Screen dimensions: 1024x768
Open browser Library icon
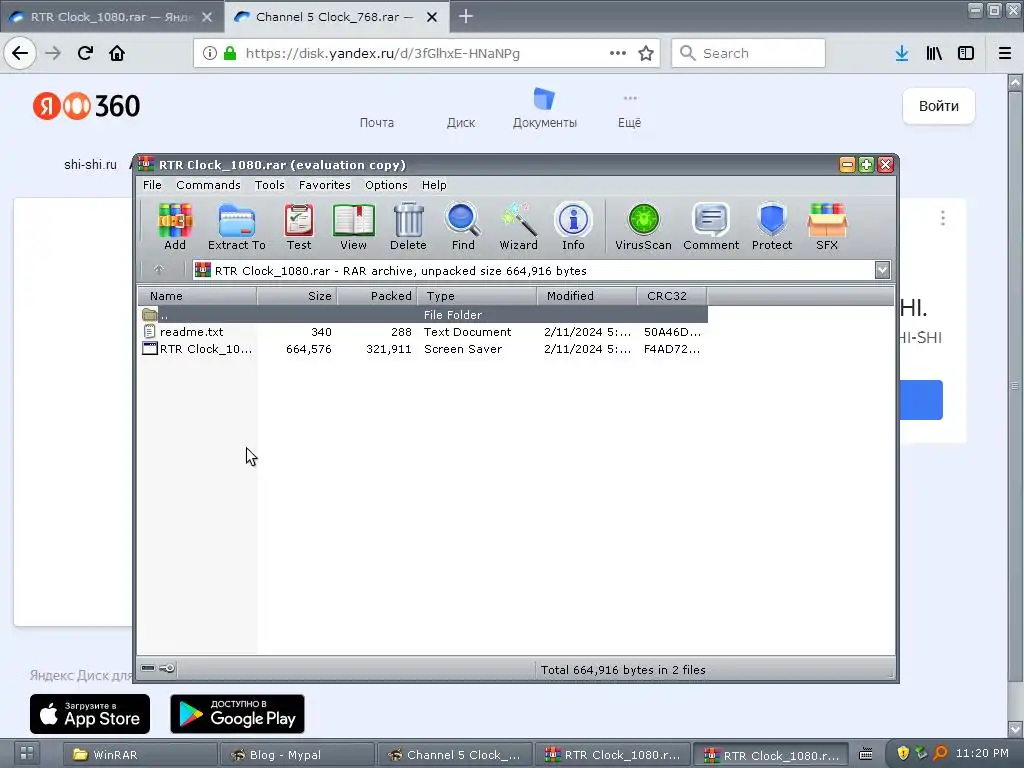tap(934, 54)
